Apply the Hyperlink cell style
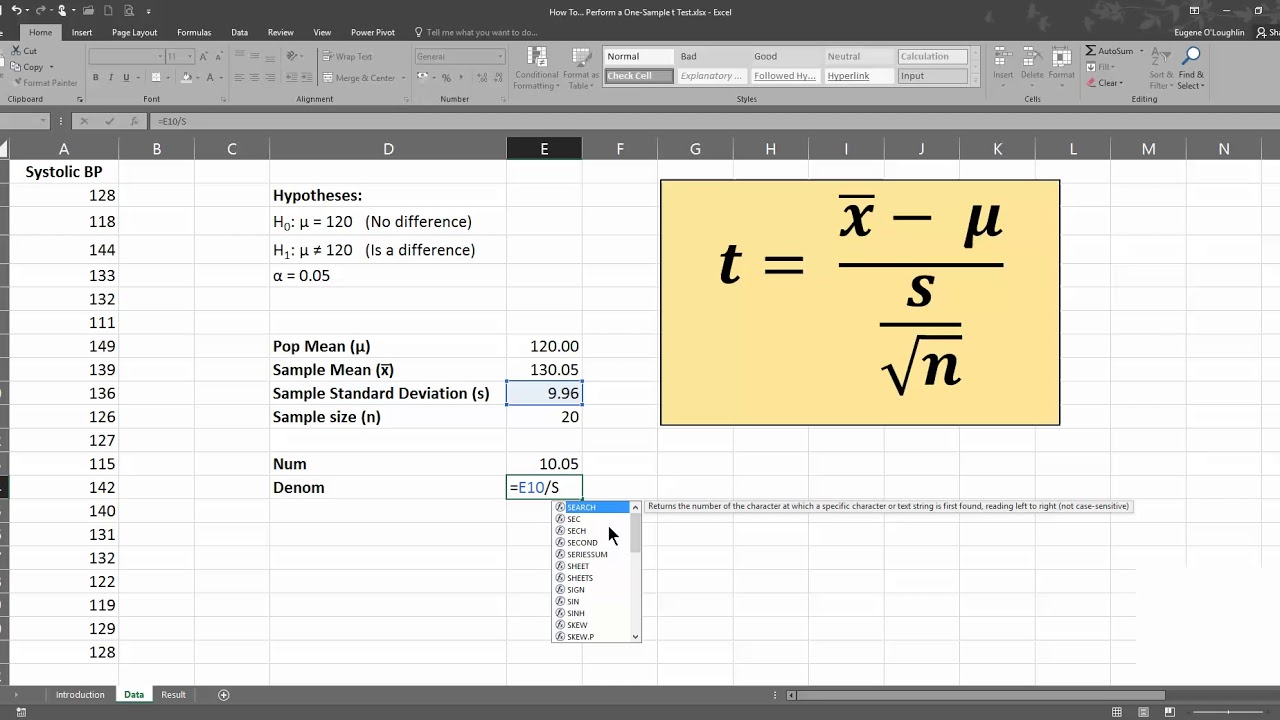The width and height of the screenshot is (1280, 720). pos(858,76)
